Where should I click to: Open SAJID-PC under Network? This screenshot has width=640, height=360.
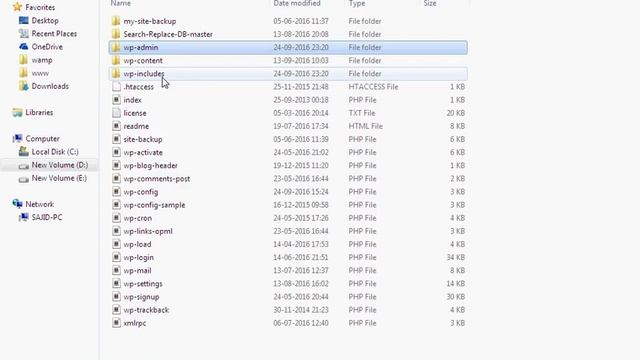click(47, 217)
